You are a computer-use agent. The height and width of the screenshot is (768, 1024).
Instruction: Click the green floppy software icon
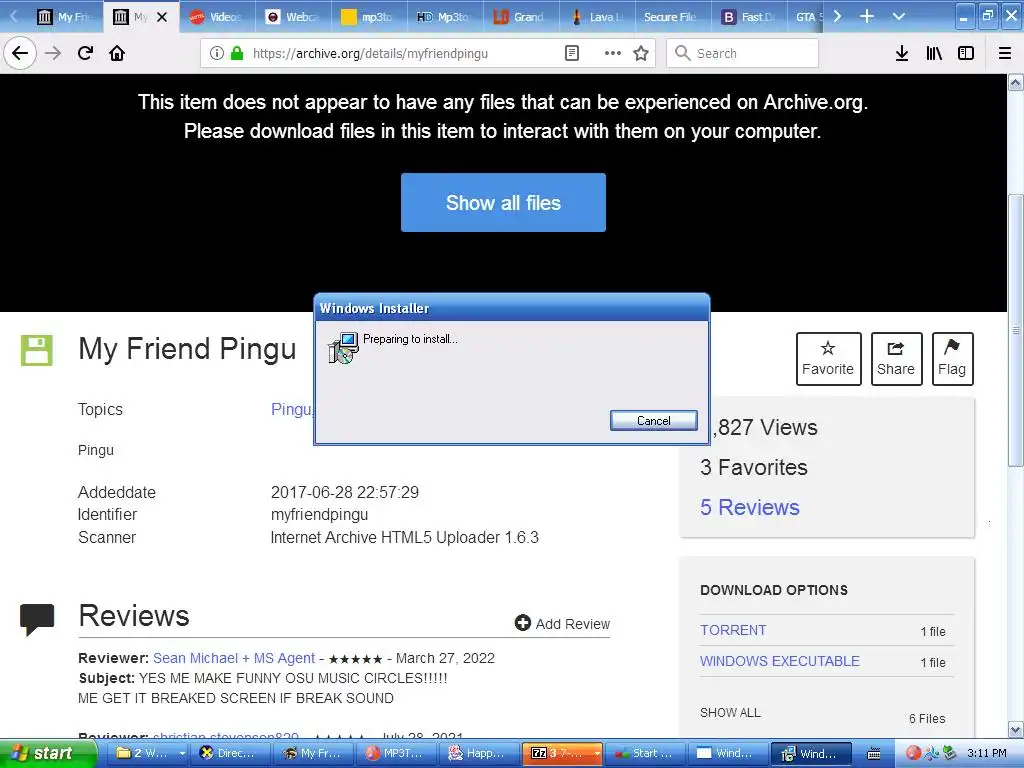point(37,351)
